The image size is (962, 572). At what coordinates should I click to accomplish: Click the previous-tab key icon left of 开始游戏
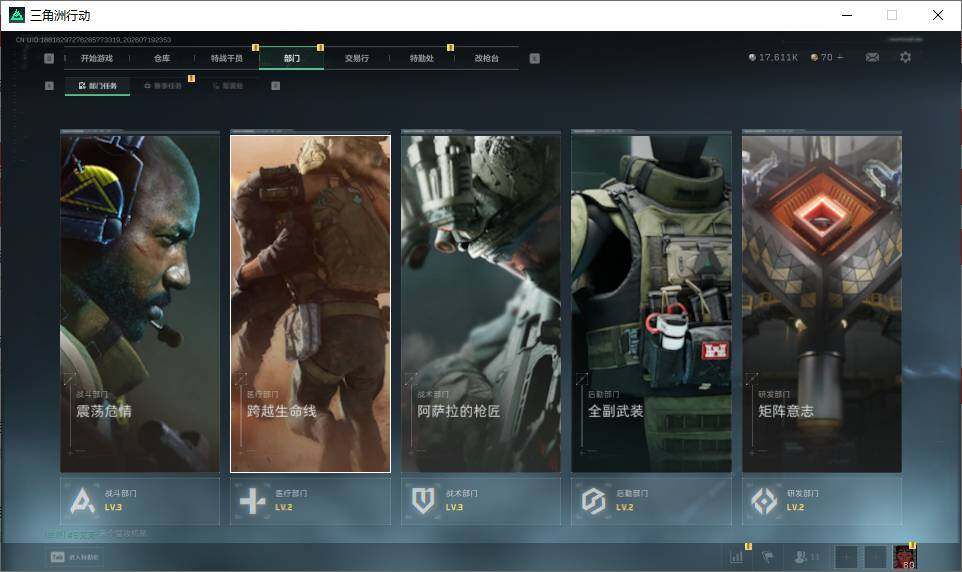pos(49,58)
